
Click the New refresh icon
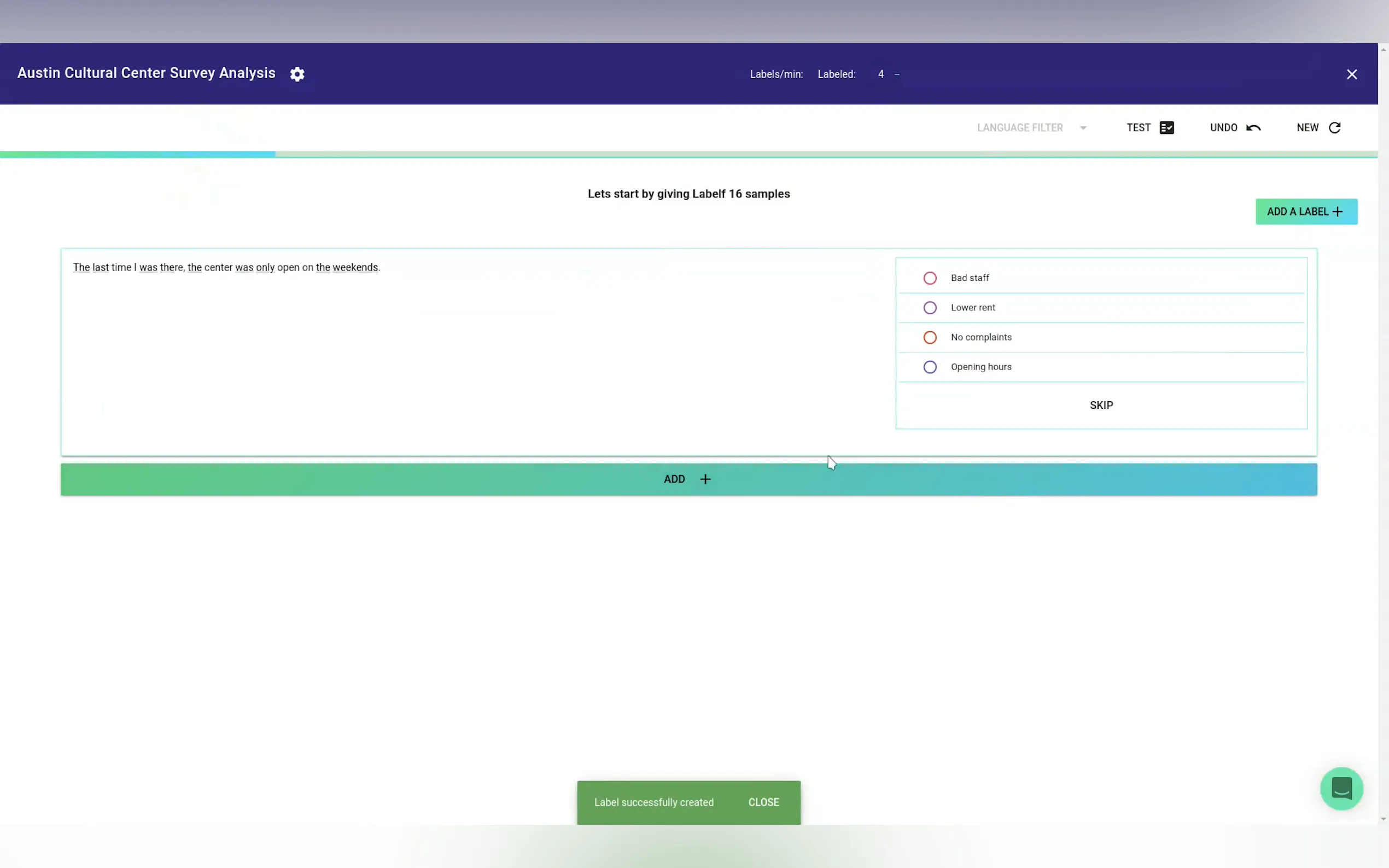1334,127
